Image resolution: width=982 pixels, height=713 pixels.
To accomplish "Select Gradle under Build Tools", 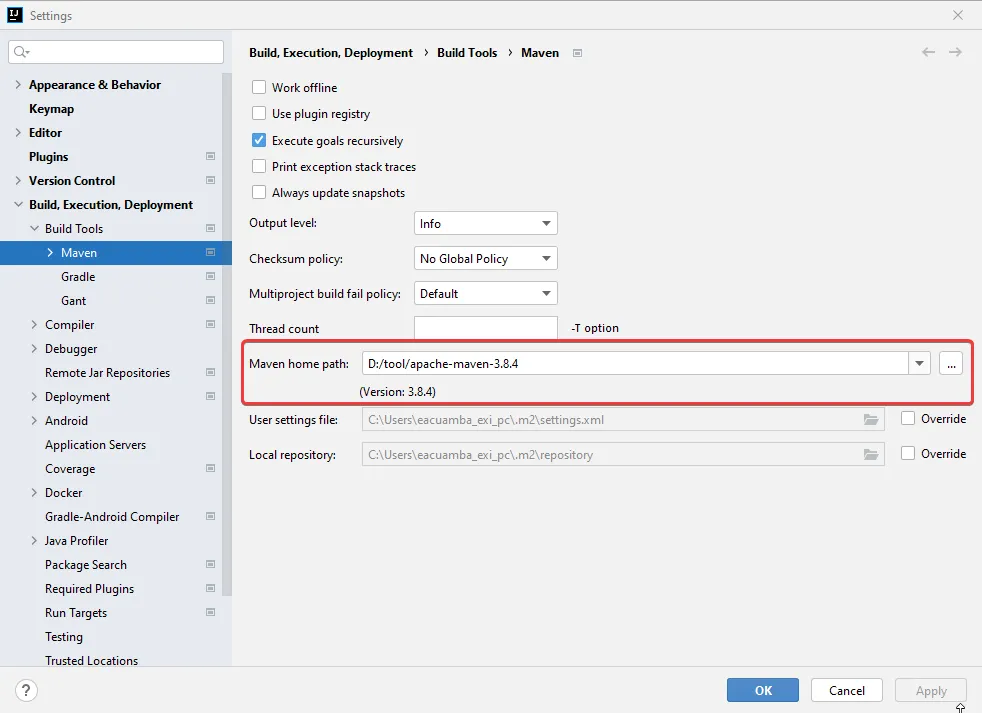I will click(78, 276).
